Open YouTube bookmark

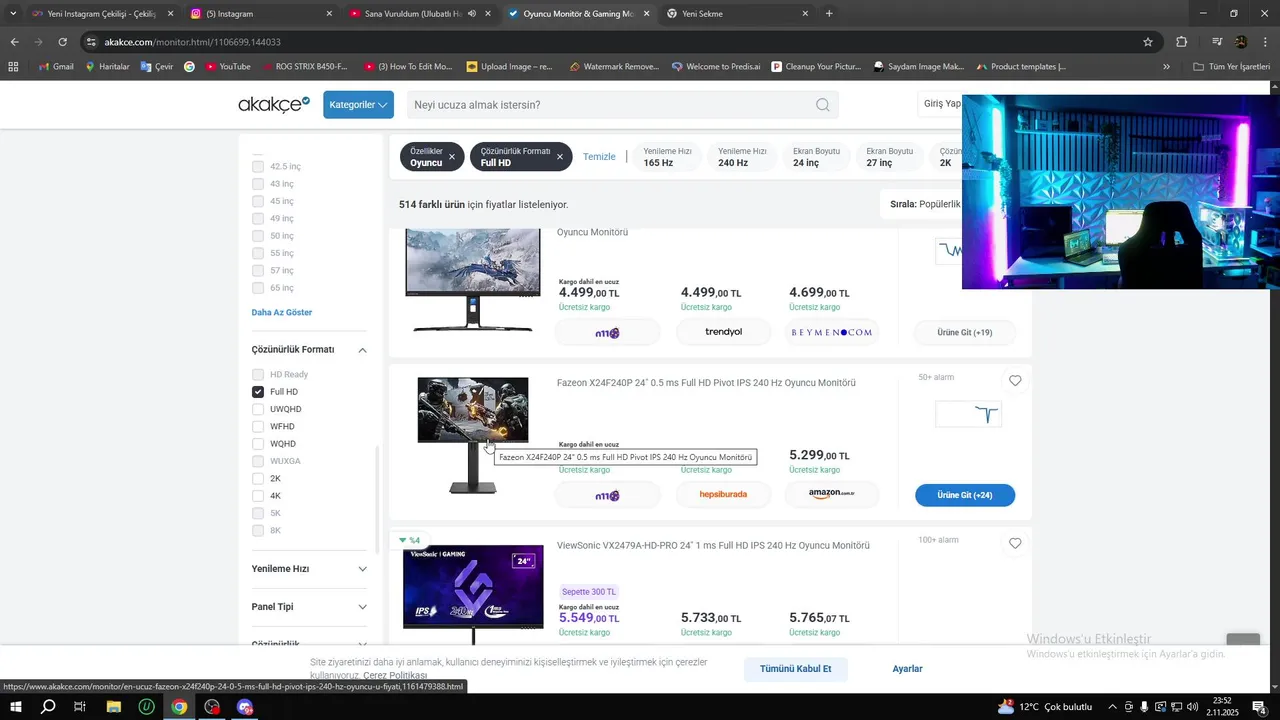(x=228, y=67)
